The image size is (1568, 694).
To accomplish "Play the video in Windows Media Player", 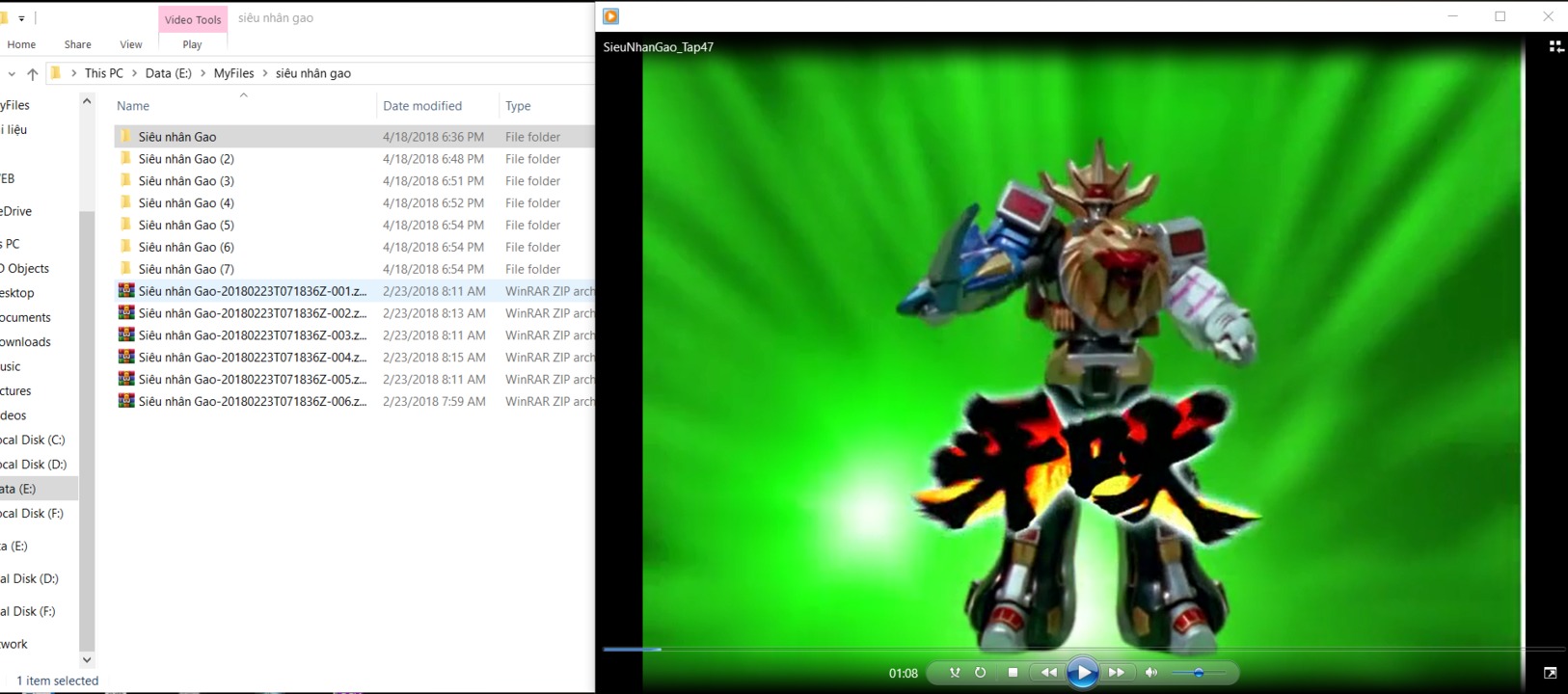I will [x=1082, y=673].
